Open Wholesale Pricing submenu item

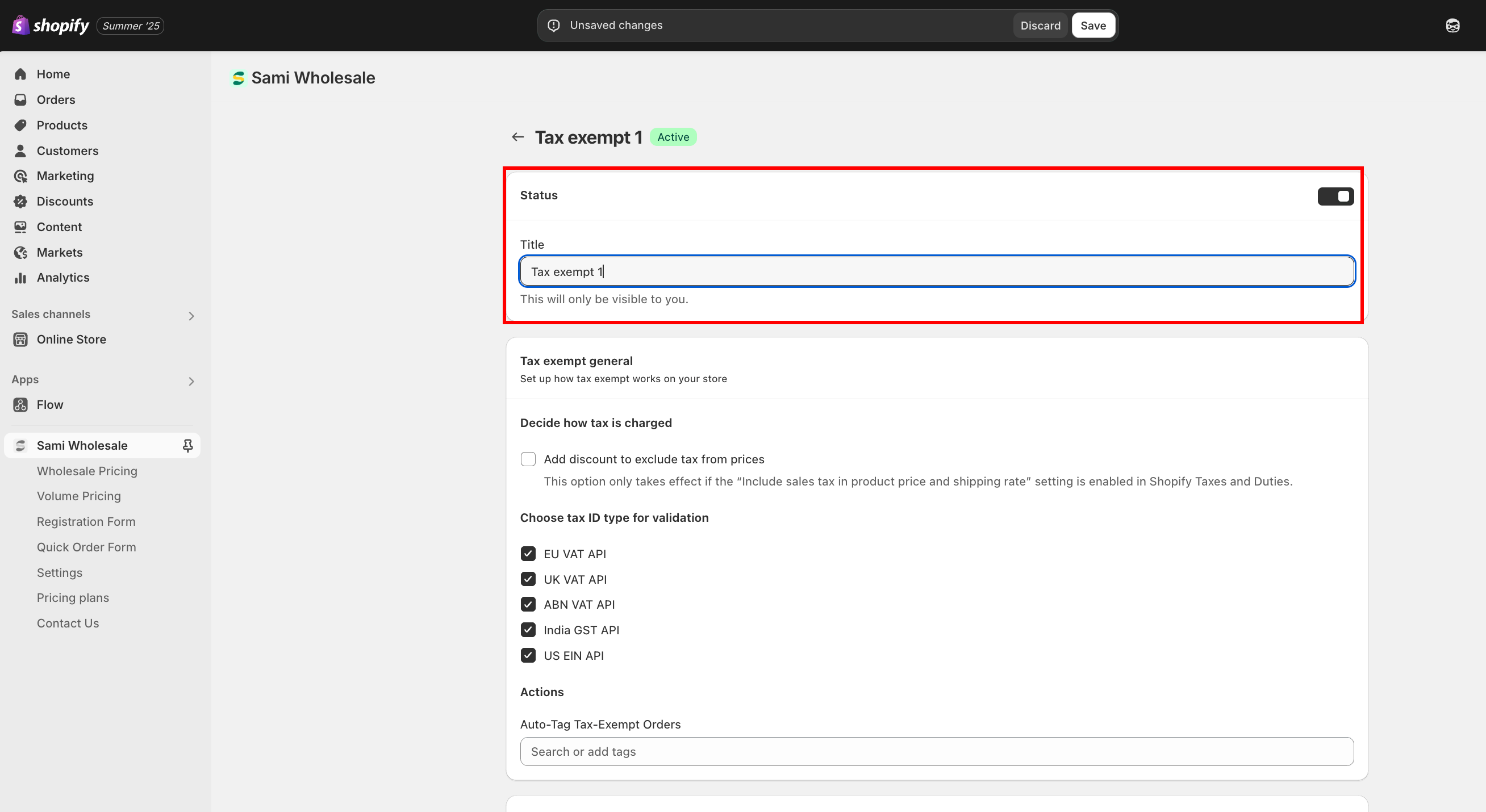pyautogui.click(x=87, y=471)
